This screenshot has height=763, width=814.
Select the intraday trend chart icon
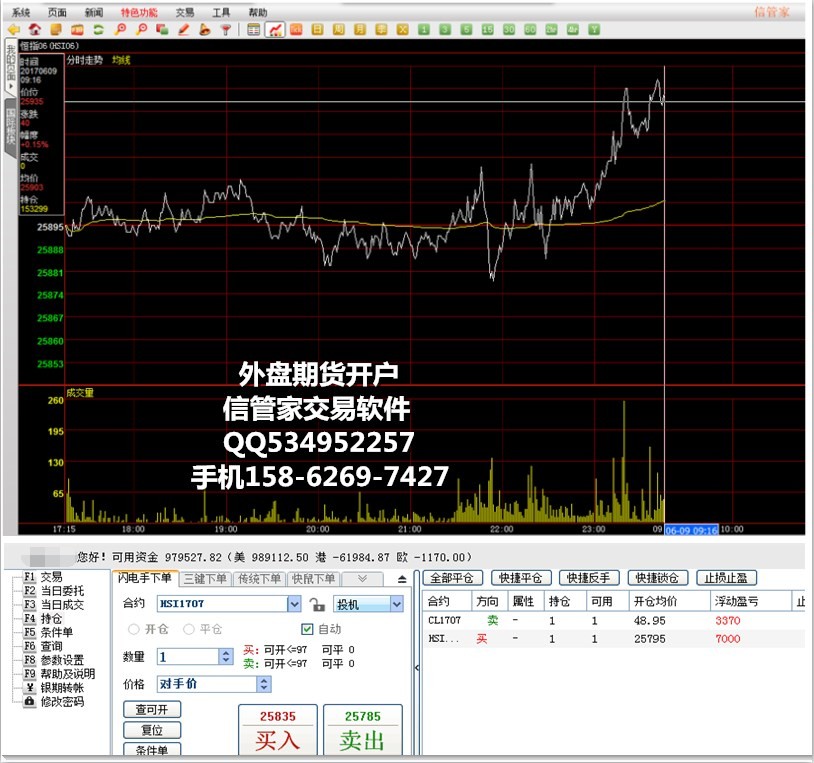[x=275, y=30]
